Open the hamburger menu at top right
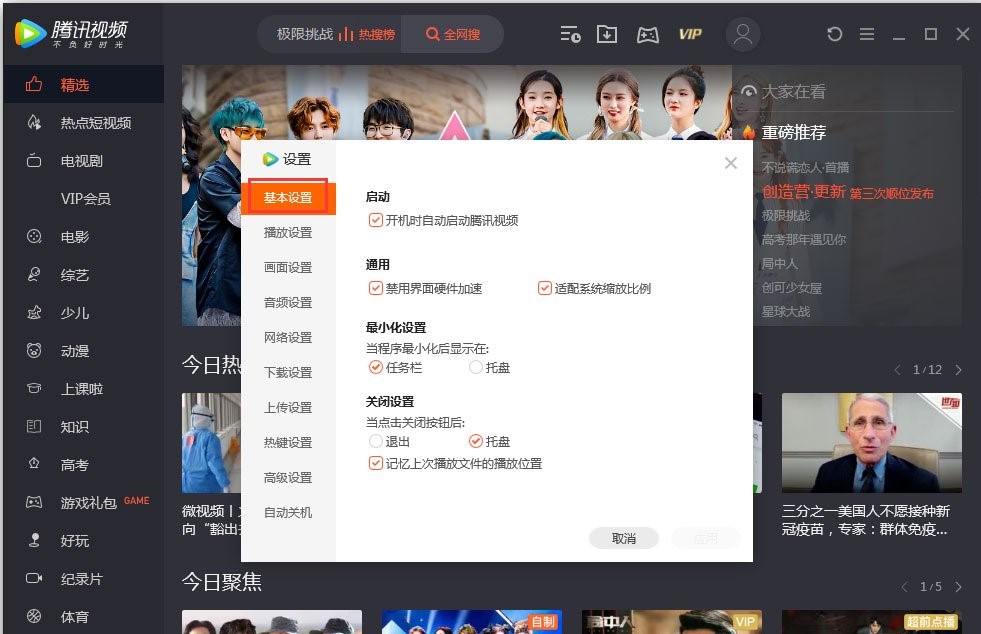The image size is (981, 634). 866,33
